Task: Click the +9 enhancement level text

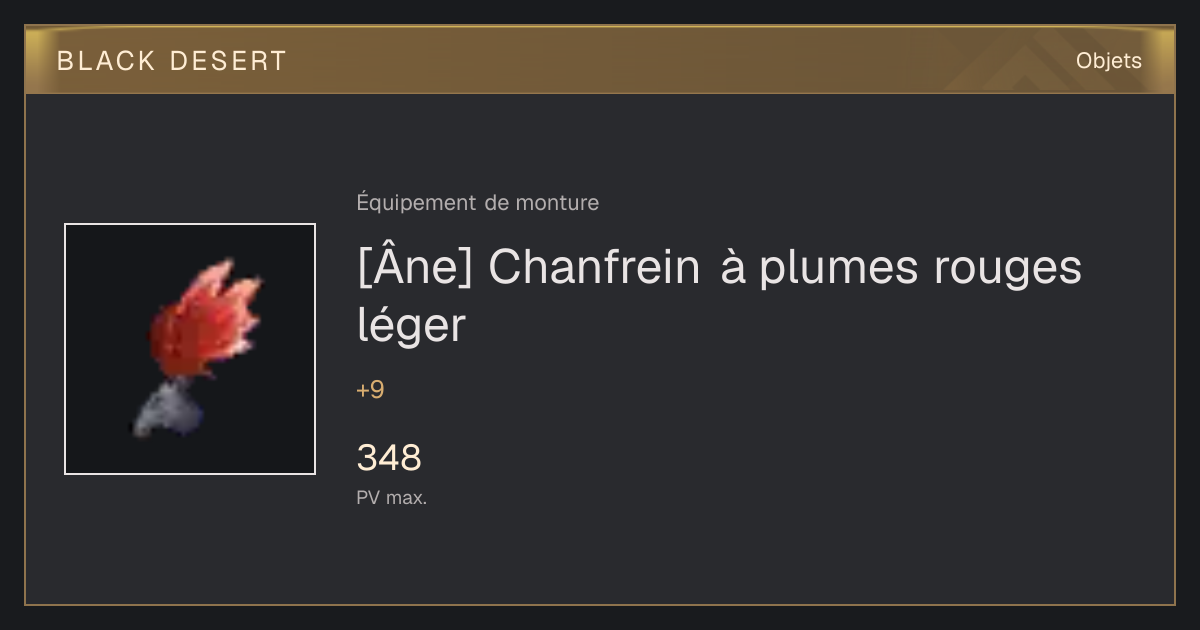Action: pyautogui.click(x=370, y=390)
